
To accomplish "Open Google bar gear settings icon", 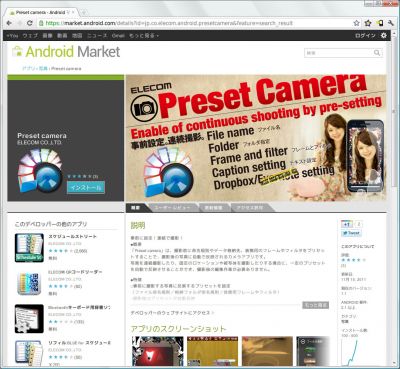I will click(x=384, y=35).
